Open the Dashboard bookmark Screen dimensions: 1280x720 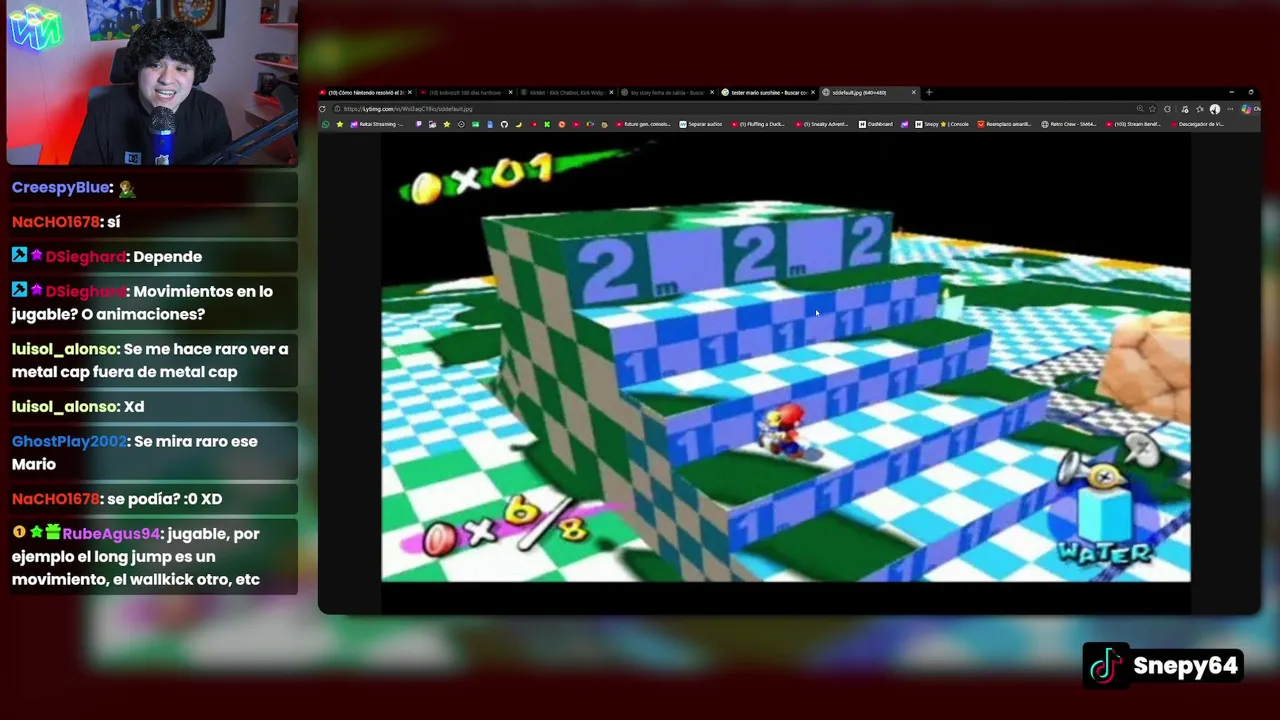(x=876, y=124)
